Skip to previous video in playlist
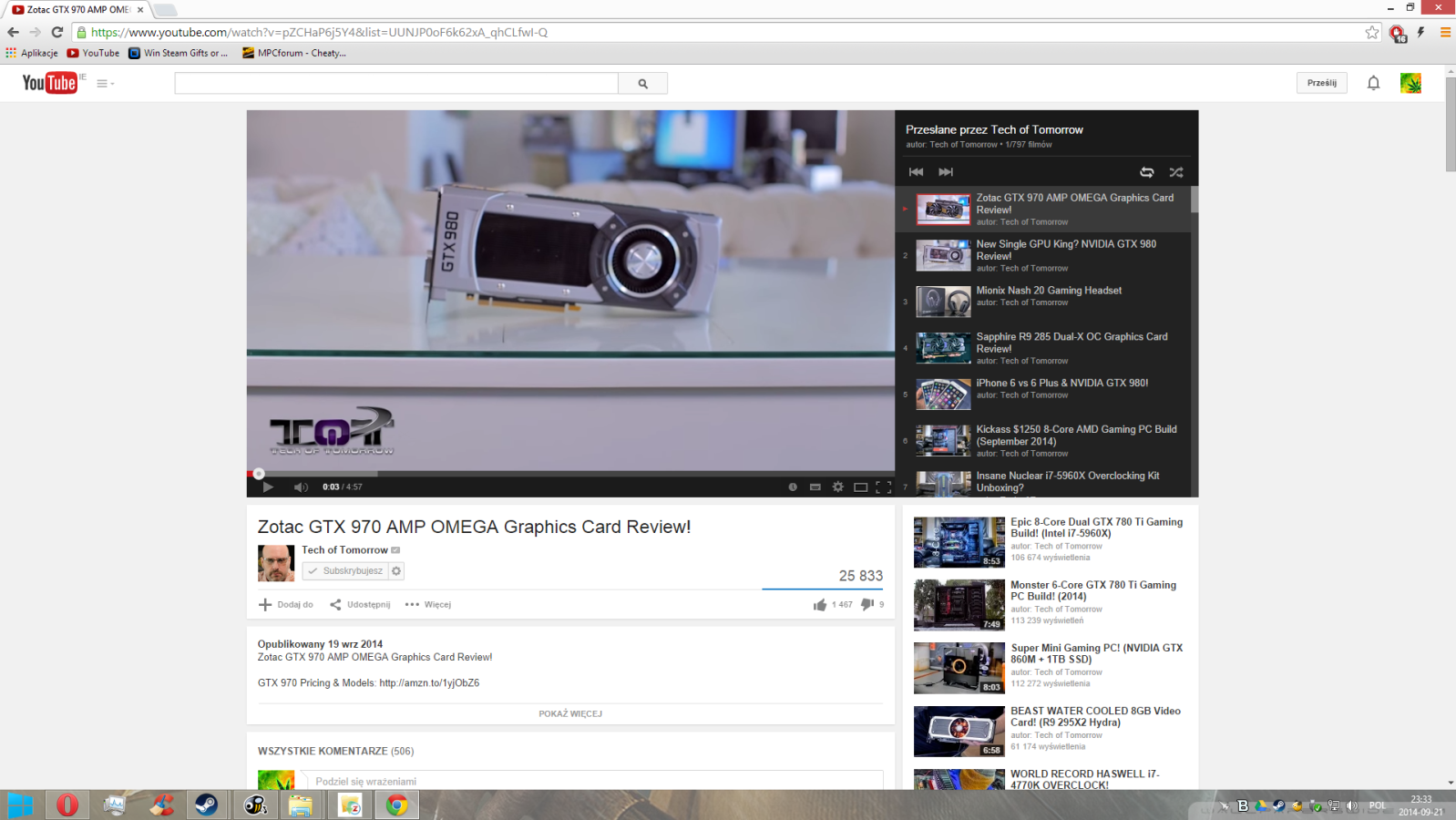Image resolution: width=1456 pixels, height=820 pixels. (917, 172)
